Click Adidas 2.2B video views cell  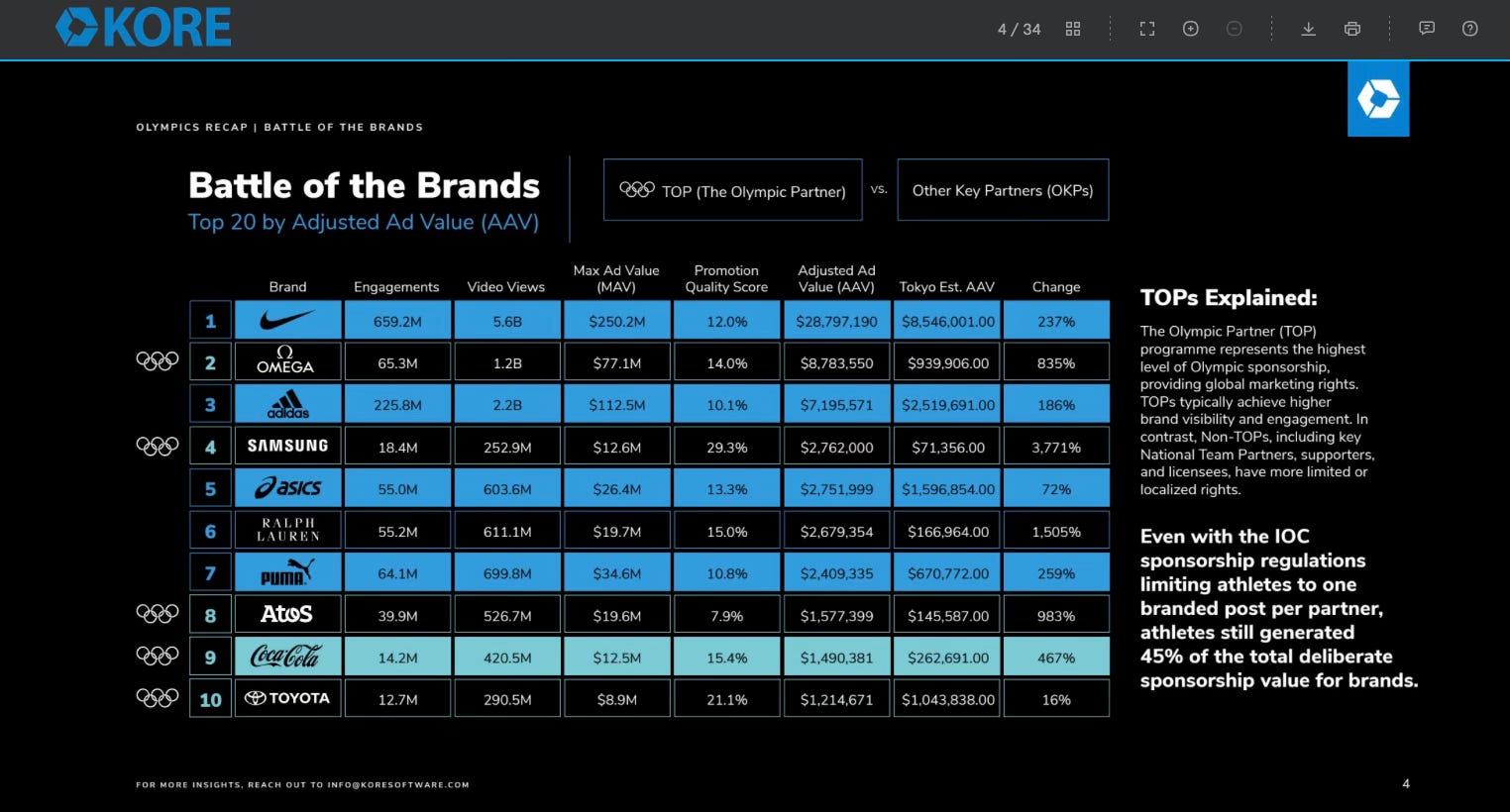[x=507, y=405]
